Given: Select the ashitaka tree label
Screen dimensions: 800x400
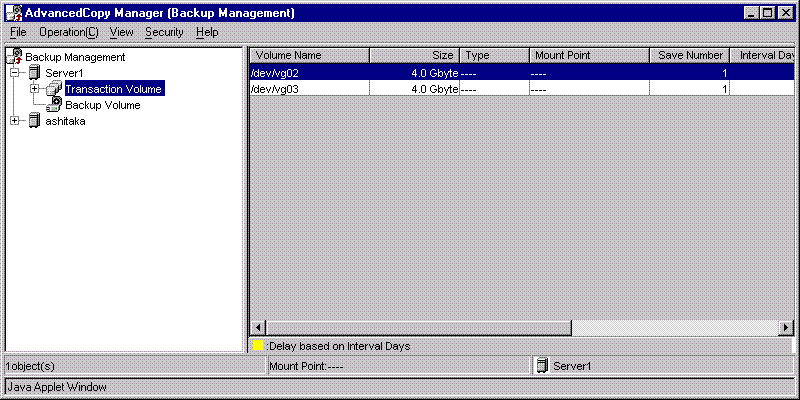Looking at the screenshot, I should click(65, 121).
